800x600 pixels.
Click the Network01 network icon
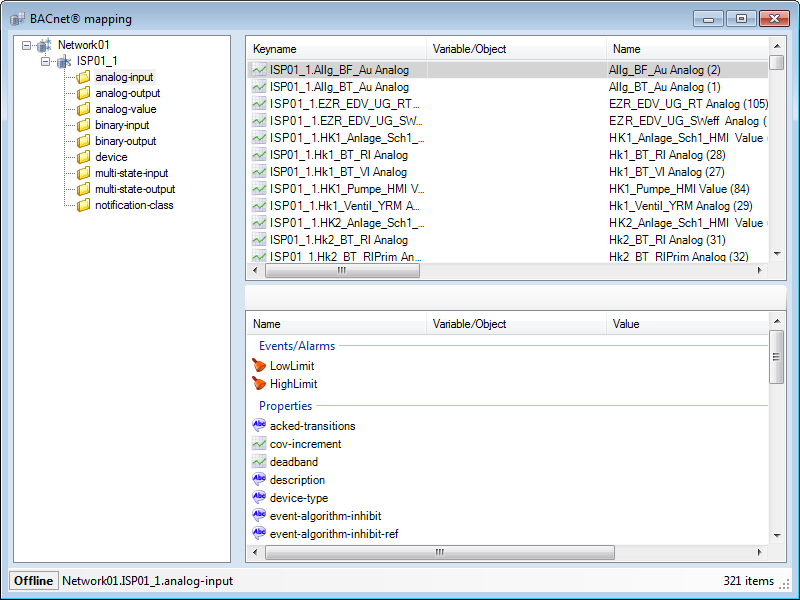[x=44, y=45]
